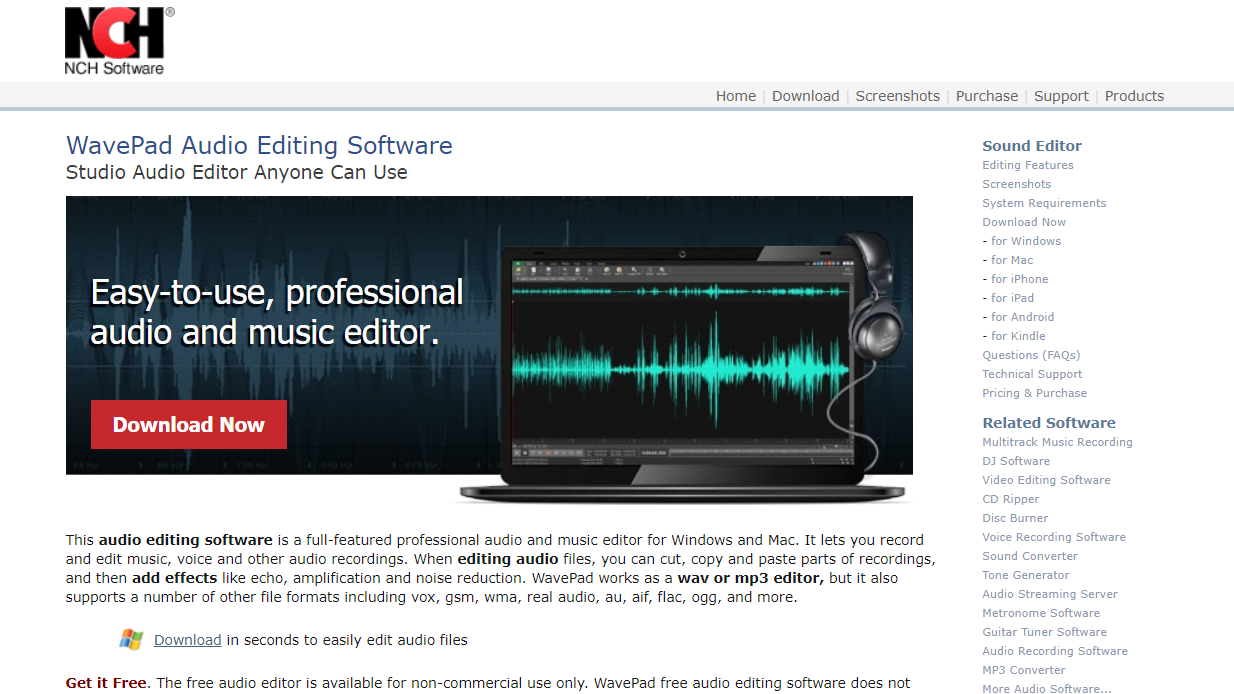The height and width of the screenshot is (694, 1234).
Task: Click the 'Studio Audio Editor Anyone Can Use' subtitle
Action: coord(237,172)
